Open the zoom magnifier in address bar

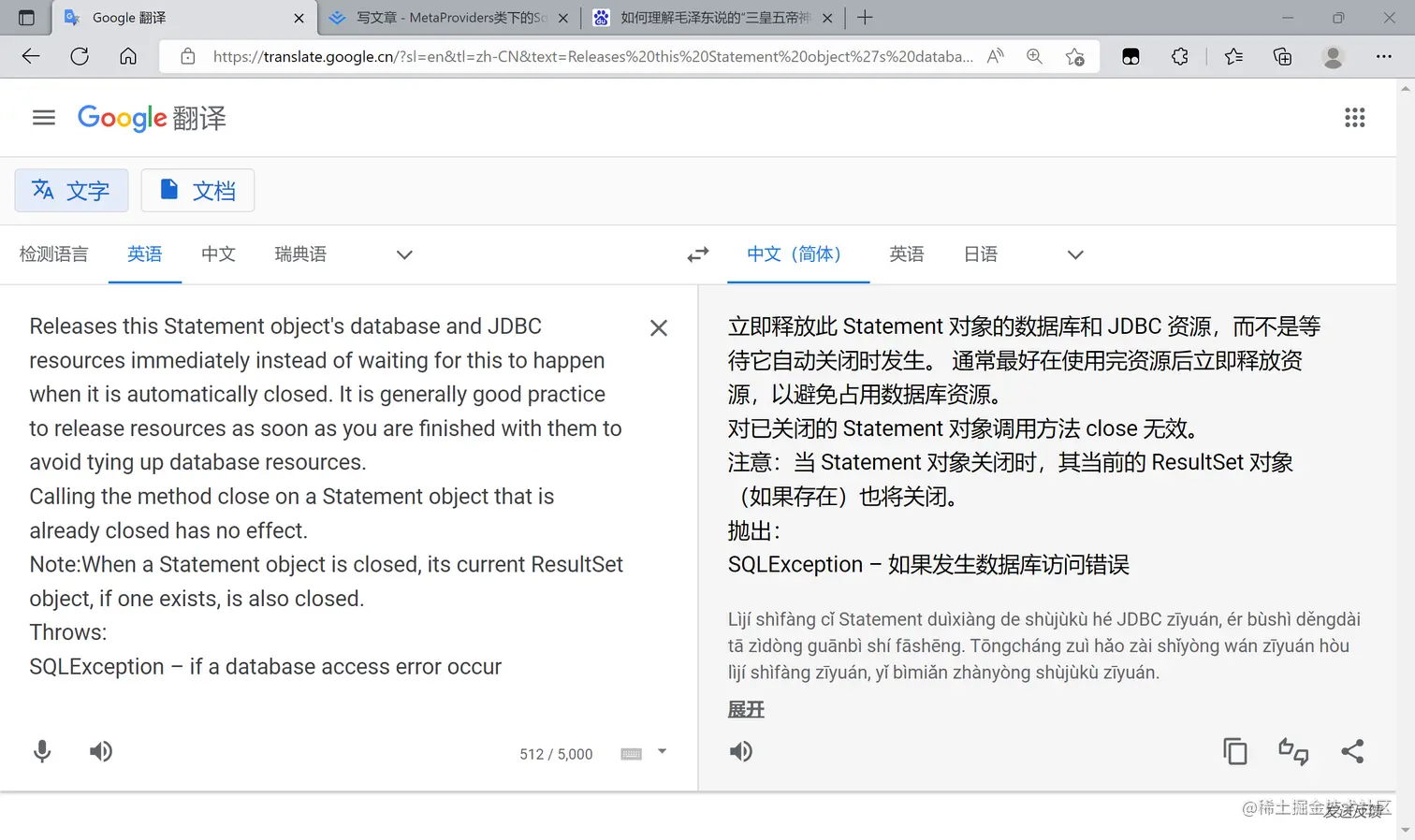pos(1034,56)
